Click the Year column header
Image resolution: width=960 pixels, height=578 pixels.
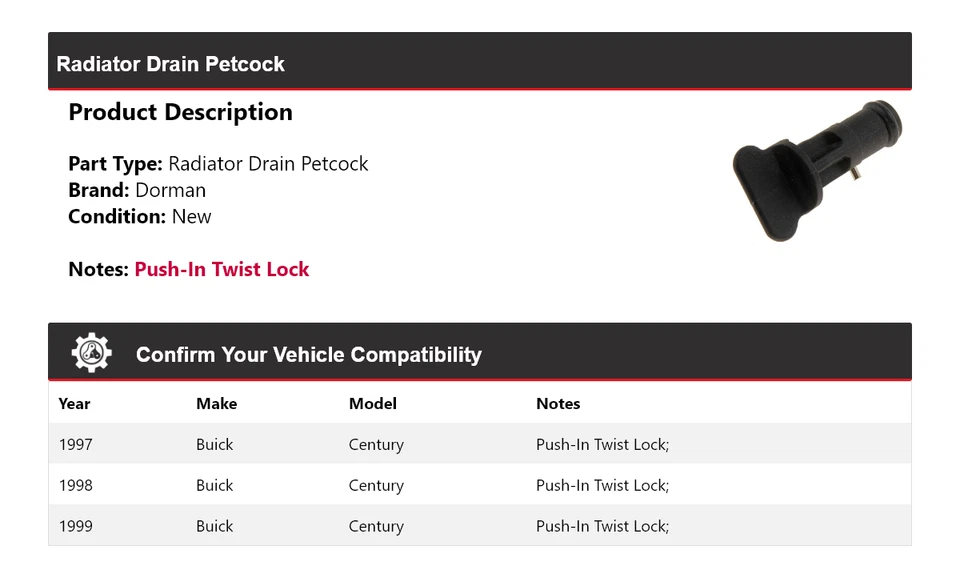74,404
